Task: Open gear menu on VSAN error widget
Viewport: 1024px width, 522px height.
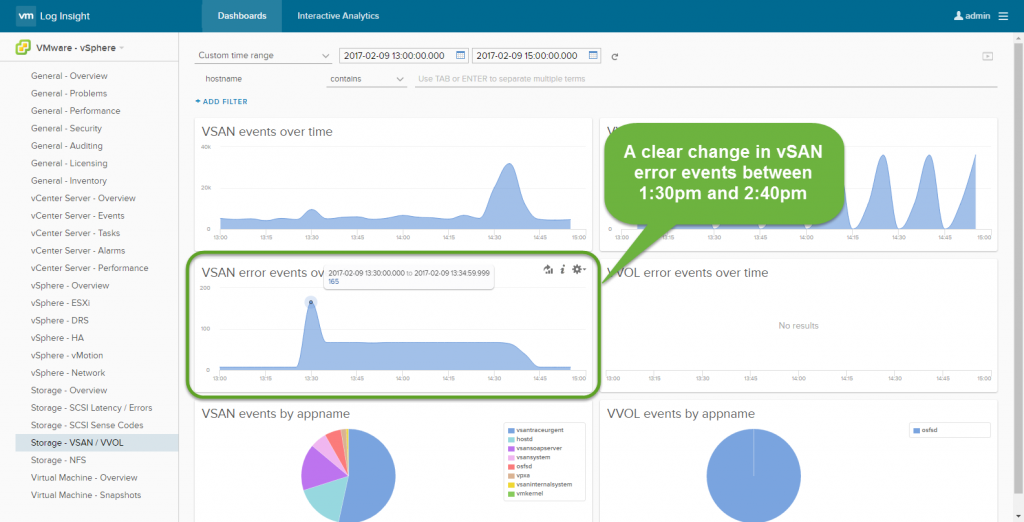Action: point(578,269)
